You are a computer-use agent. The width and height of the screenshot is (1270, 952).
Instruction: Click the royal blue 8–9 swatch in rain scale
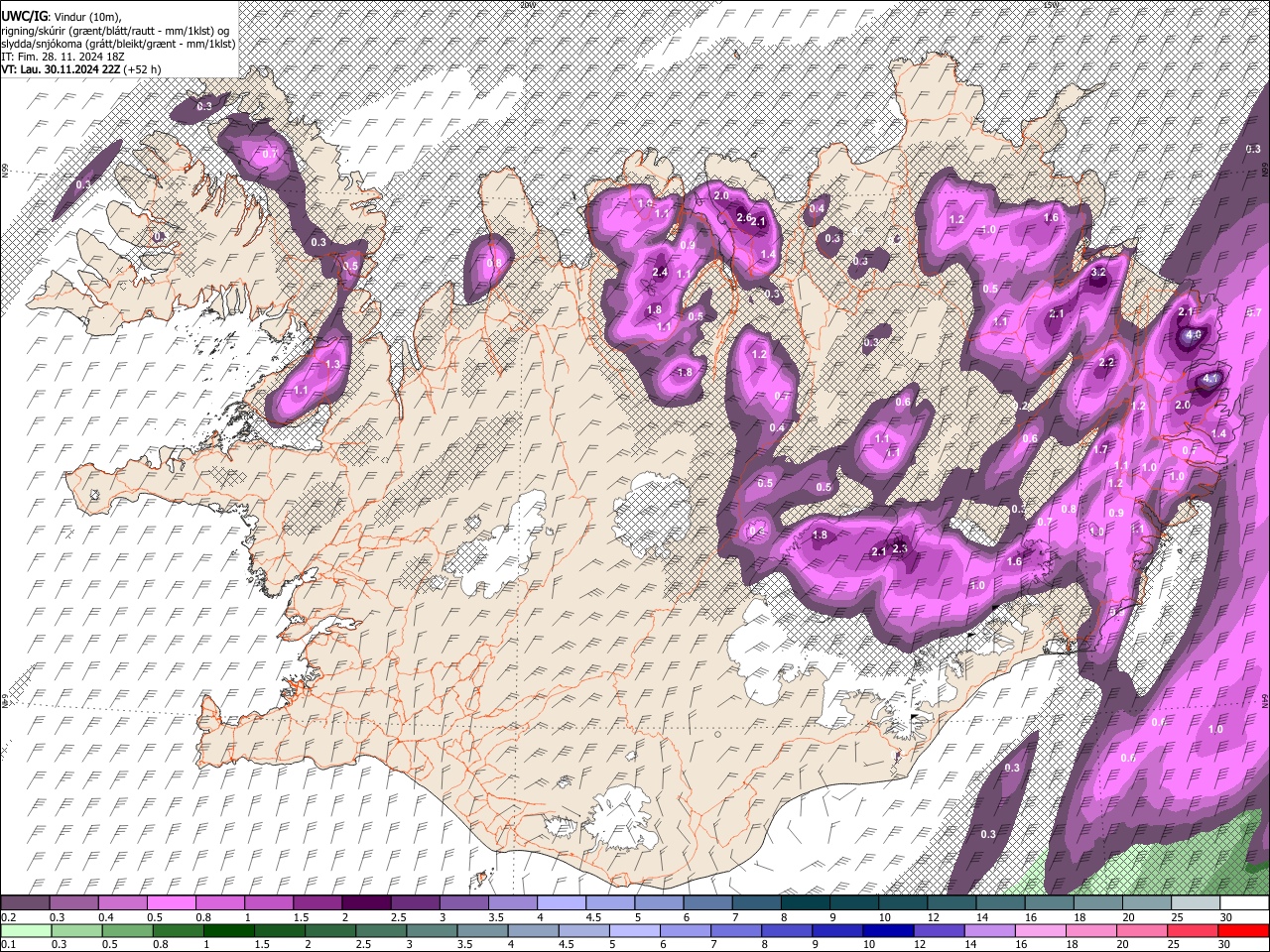(x=786, y=930)
